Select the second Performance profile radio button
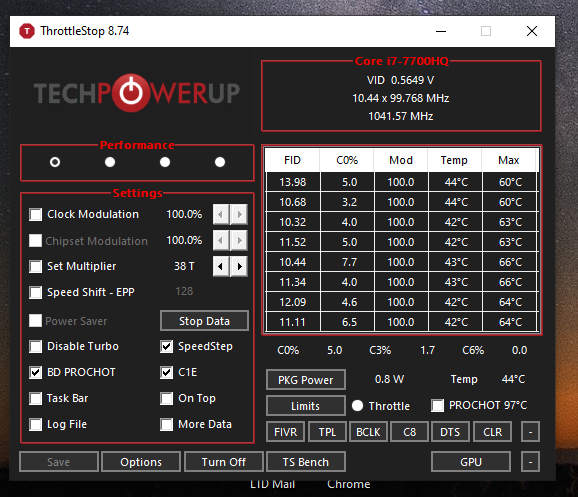 110,162
